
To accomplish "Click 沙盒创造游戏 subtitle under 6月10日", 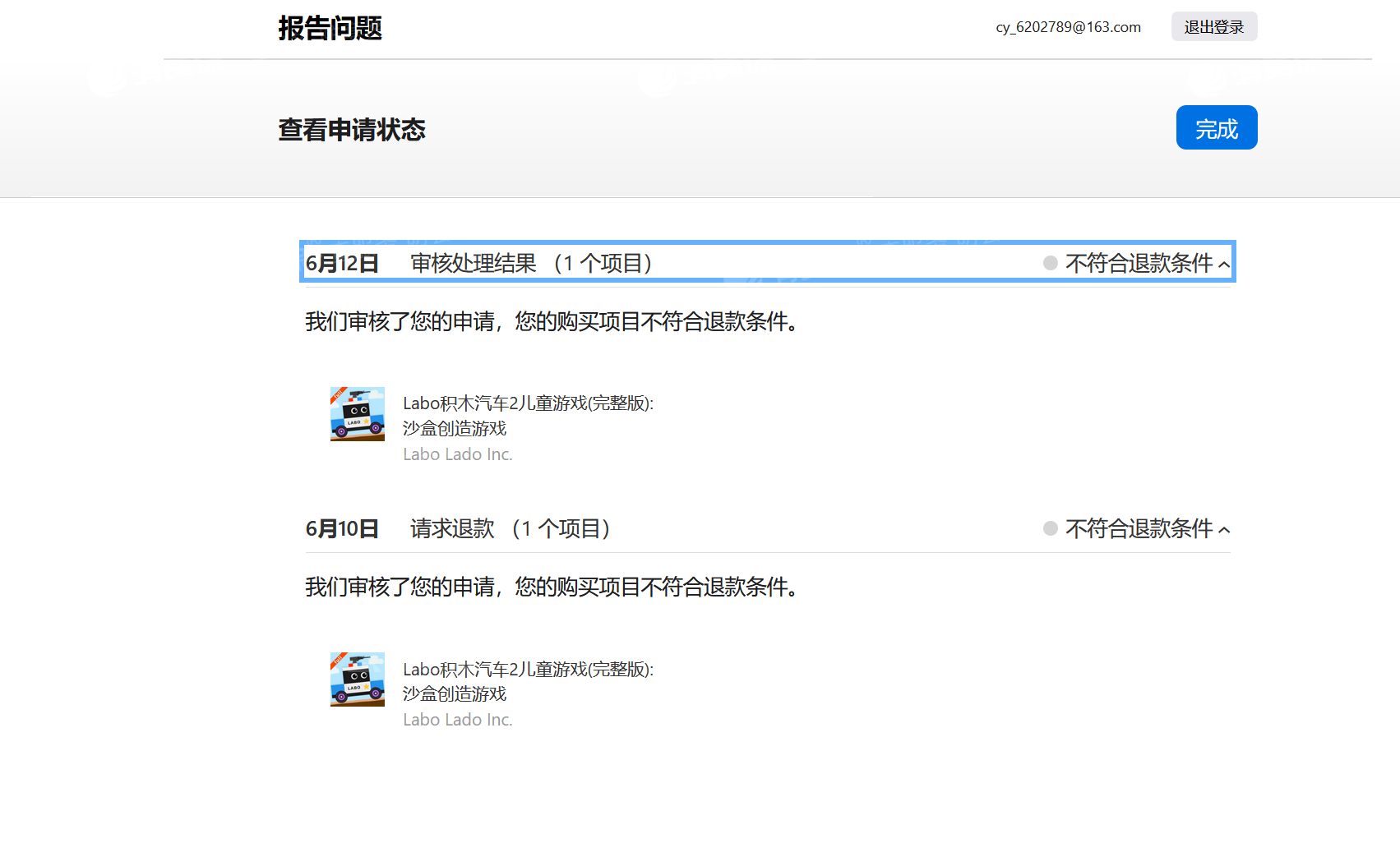I will coord(455,694).
